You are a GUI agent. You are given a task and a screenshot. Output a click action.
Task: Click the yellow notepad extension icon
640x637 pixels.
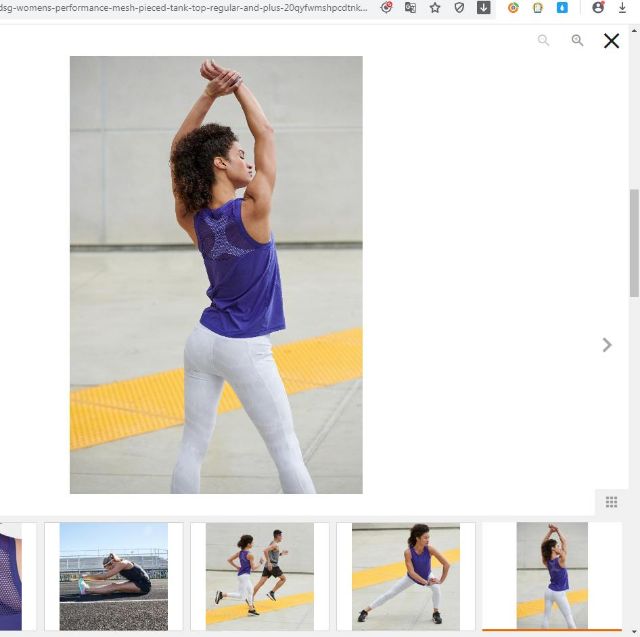point(538,8)
